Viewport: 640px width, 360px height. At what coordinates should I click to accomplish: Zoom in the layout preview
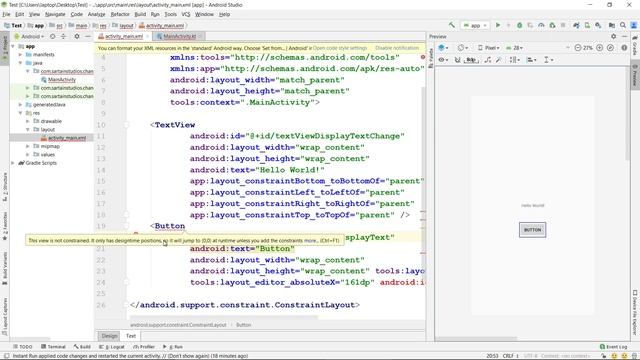600,48
